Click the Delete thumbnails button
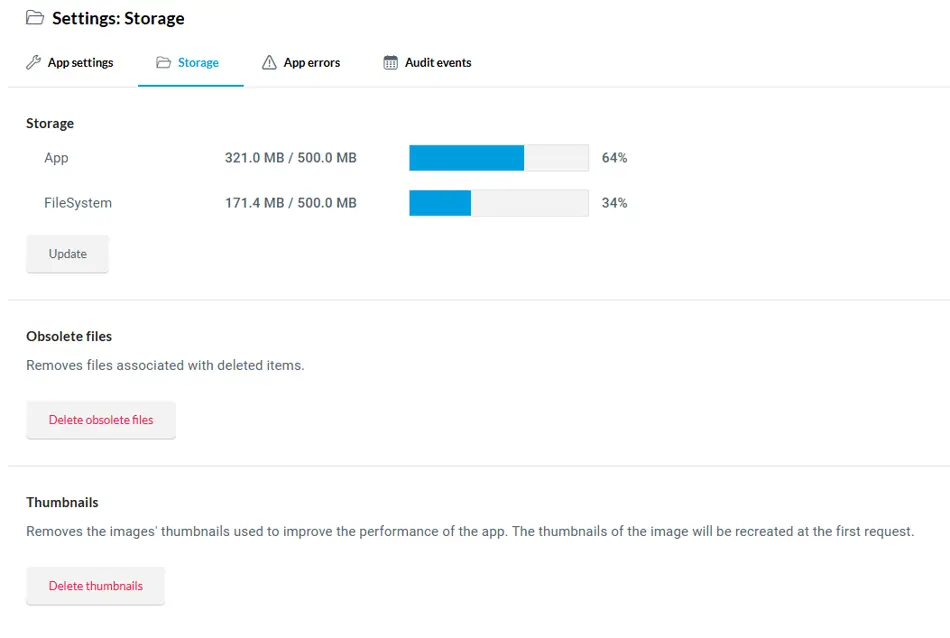This screenshot has width=950, height=638. (x=95, y=586)
